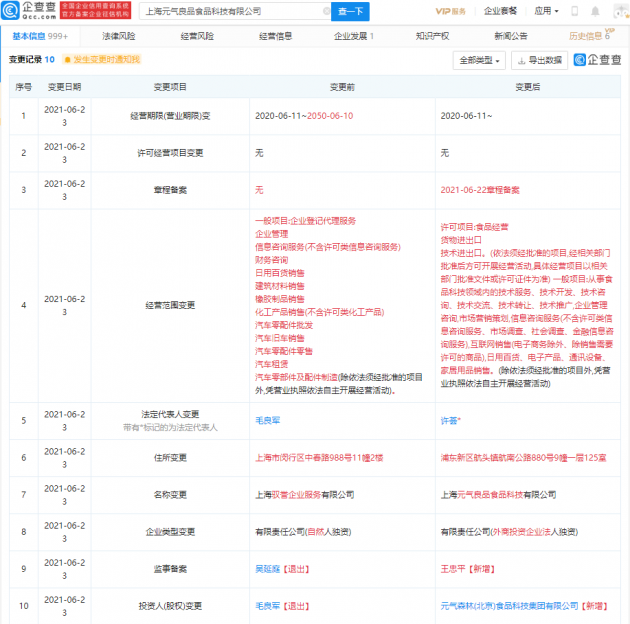This screenshot has height=624, width=630.
Task: Click the search button 查一下
Action: pyautogui.click(x=350, y=11)
